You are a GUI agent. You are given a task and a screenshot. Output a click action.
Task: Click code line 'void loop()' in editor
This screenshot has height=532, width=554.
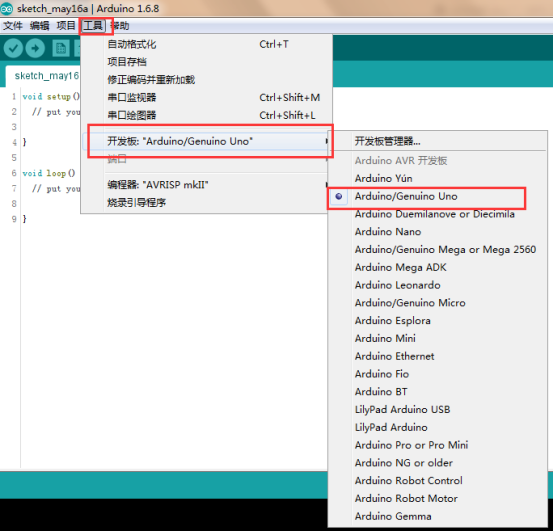pos(49,173)
